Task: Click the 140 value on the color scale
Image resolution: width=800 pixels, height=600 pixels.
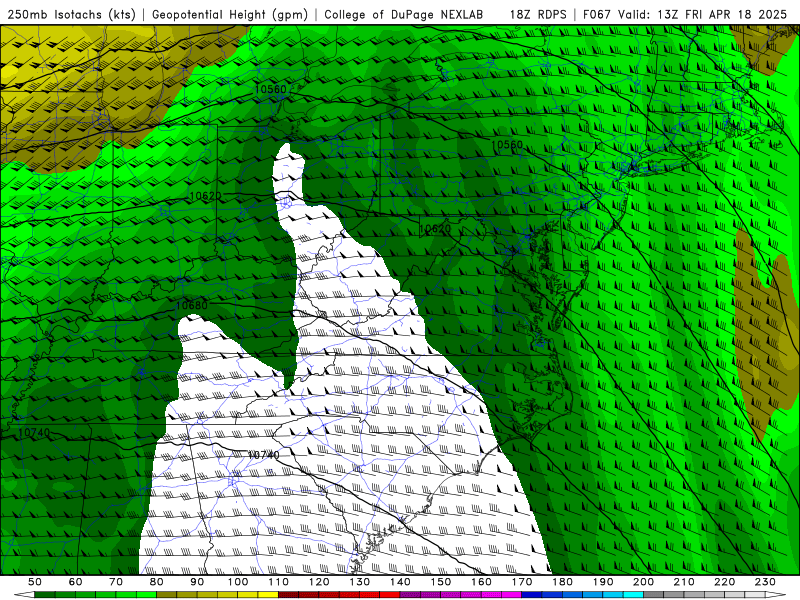Action: click(400, 582)
